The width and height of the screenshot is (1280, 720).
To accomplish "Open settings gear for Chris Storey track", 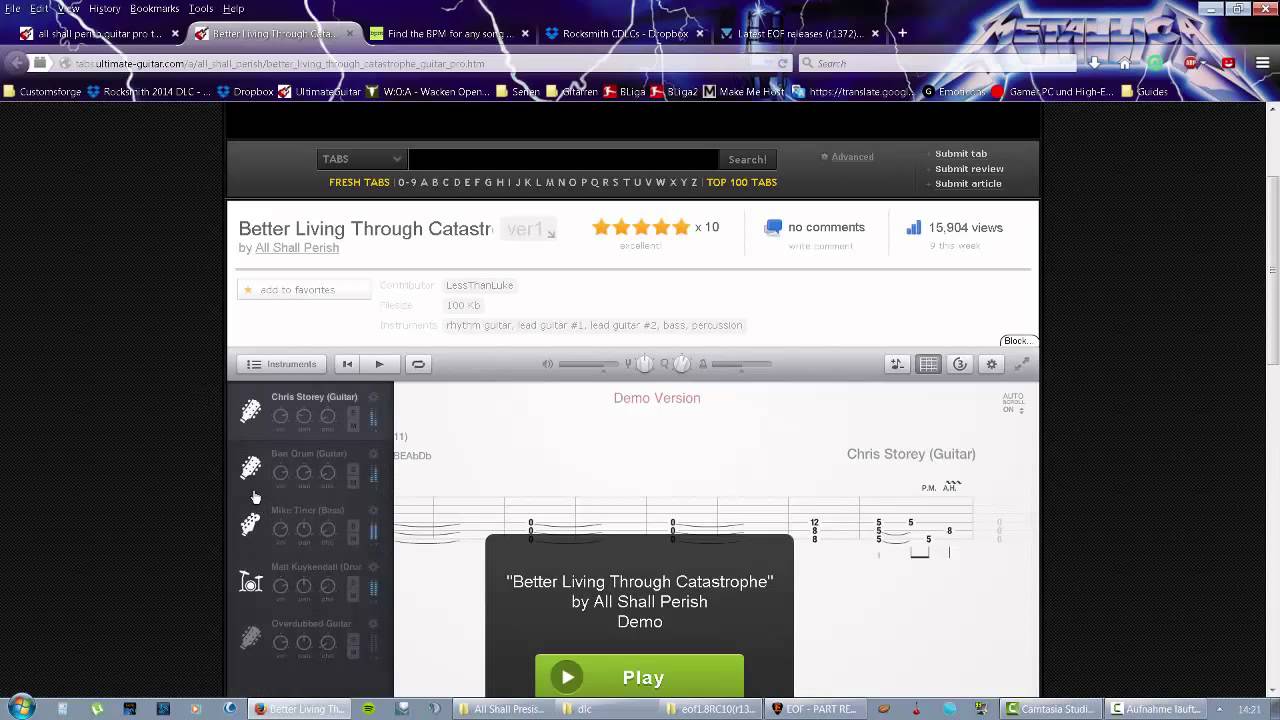I will coord(373,397).
